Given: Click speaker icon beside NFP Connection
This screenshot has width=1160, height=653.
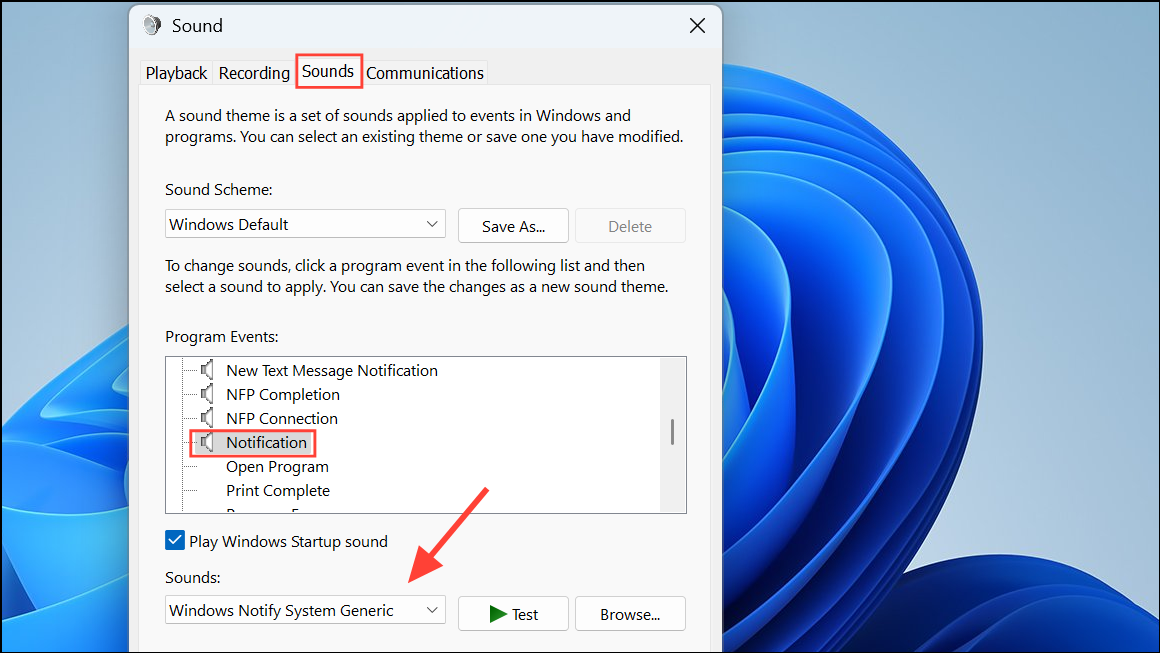Looking at the screenshot, I should (x=207, y=418).
